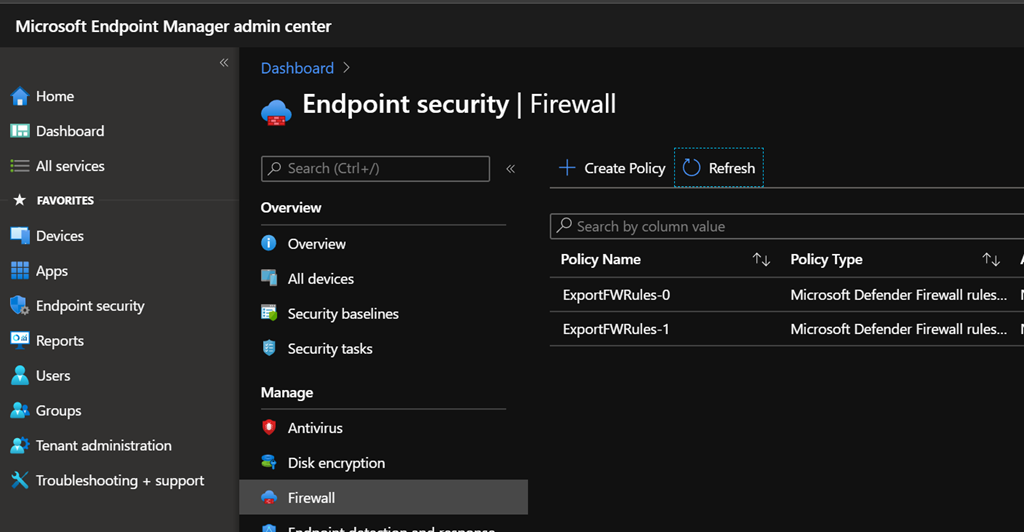This screenshot has width=1024, height=532.
Task: Open the Apps grid icon
Action: 20,271
